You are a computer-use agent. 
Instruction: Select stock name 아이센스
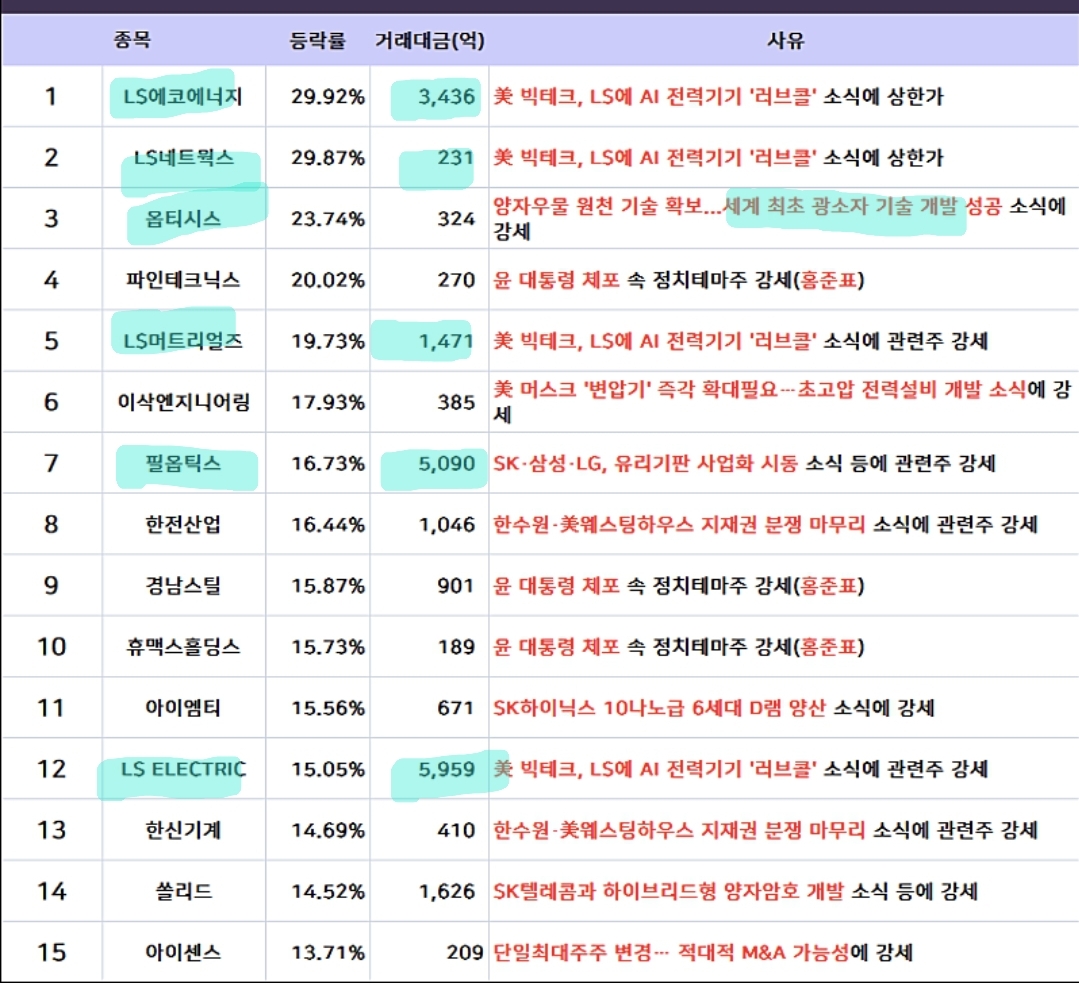pos(182,952)
